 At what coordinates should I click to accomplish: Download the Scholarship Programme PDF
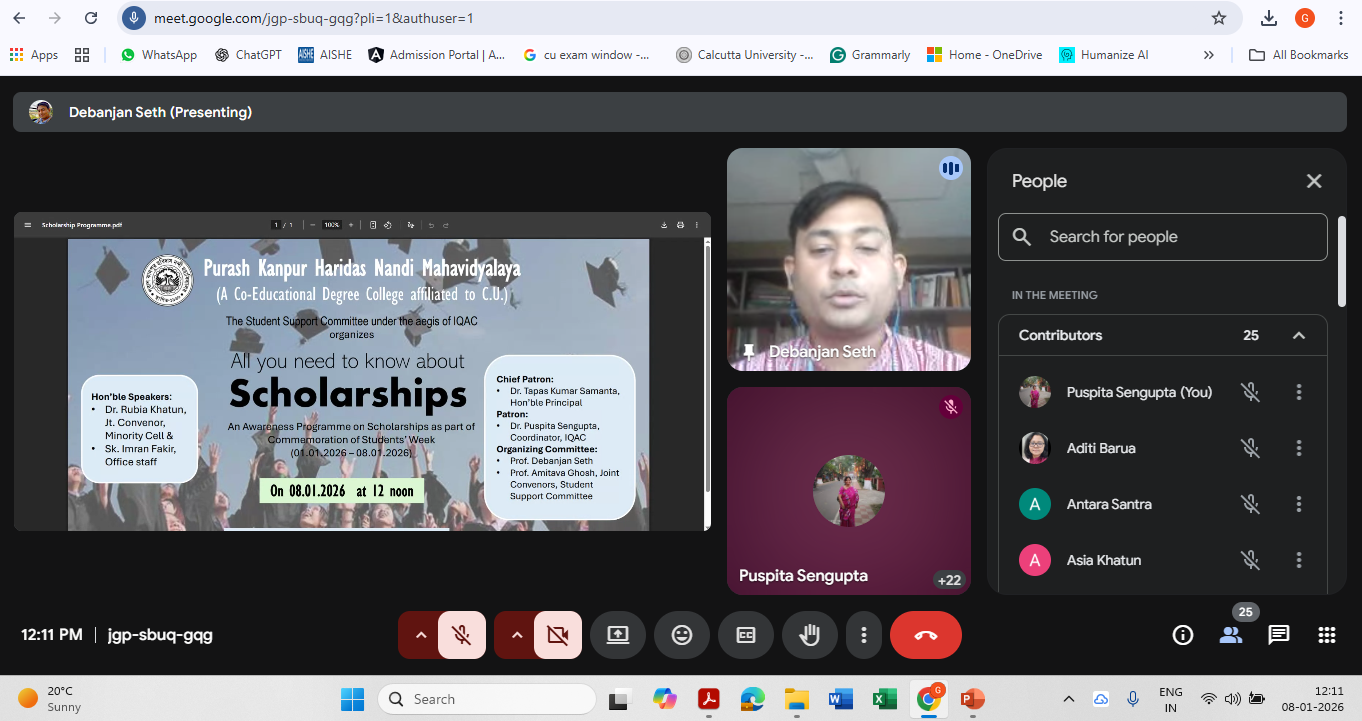[x=665, y=224]
